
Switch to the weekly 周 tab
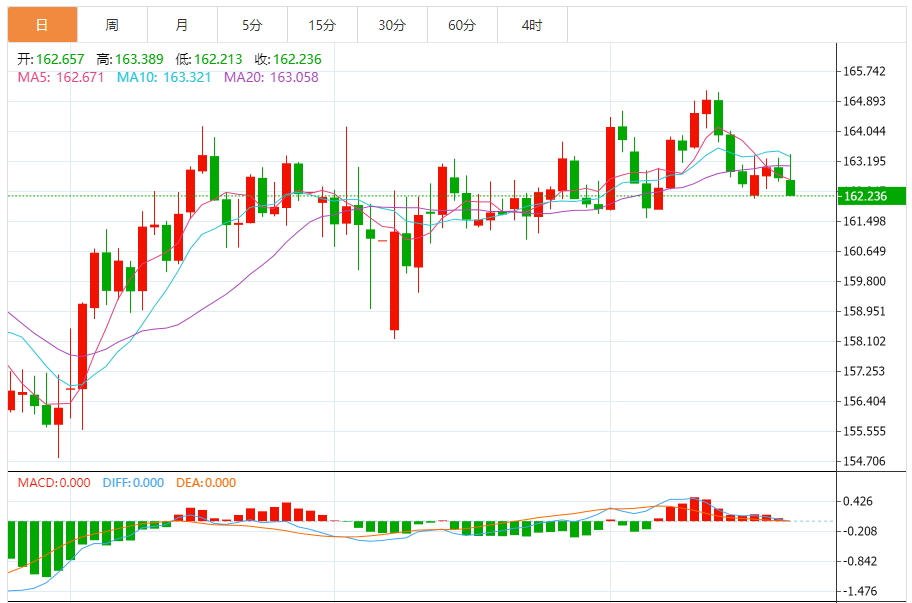pos(112,25)
